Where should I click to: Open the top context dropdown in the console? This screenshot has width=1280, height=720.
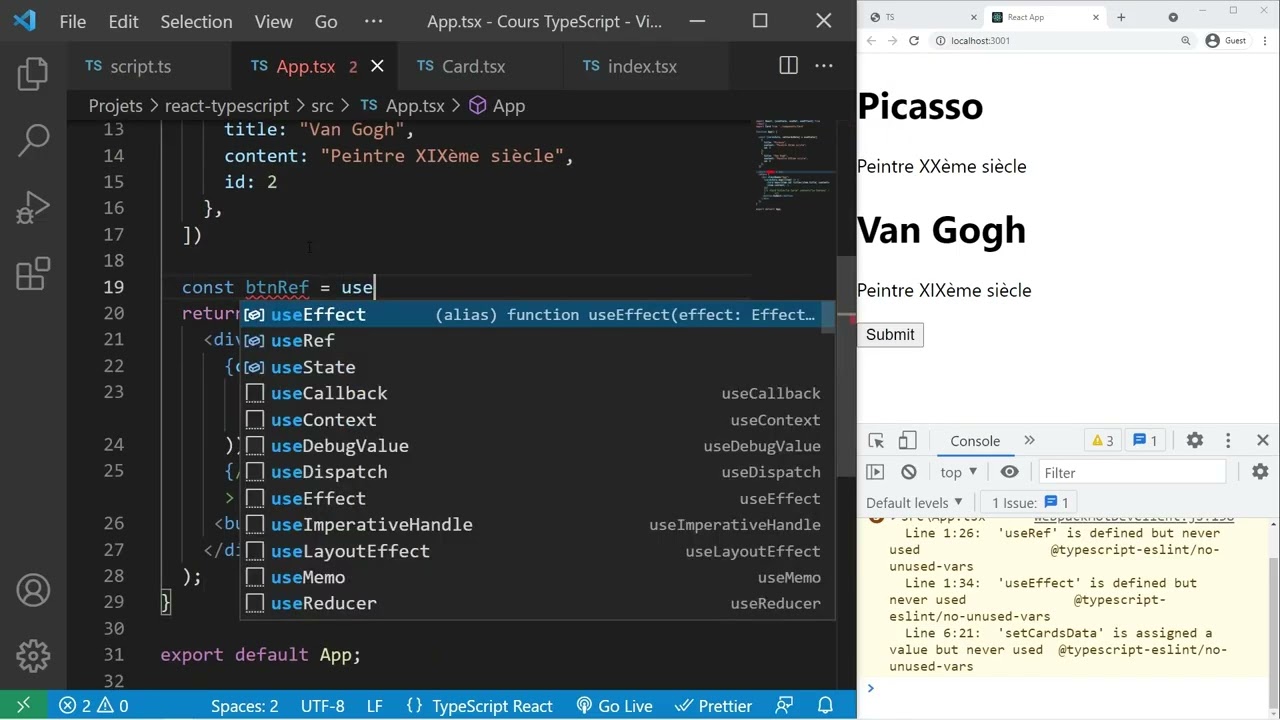[958, 472]
